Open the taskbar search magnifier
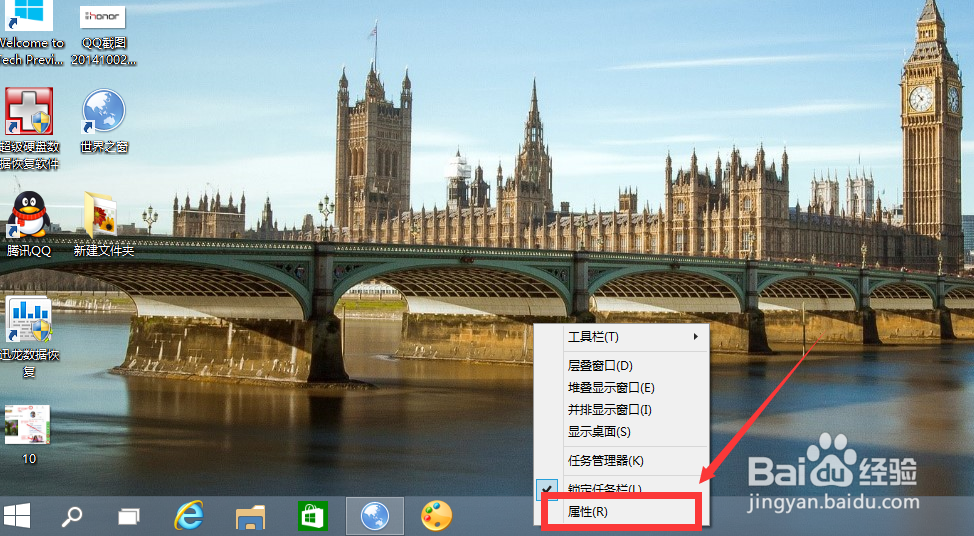Image resolution: width=974 pixels, height=536 pixels. [x=71, y=516]
